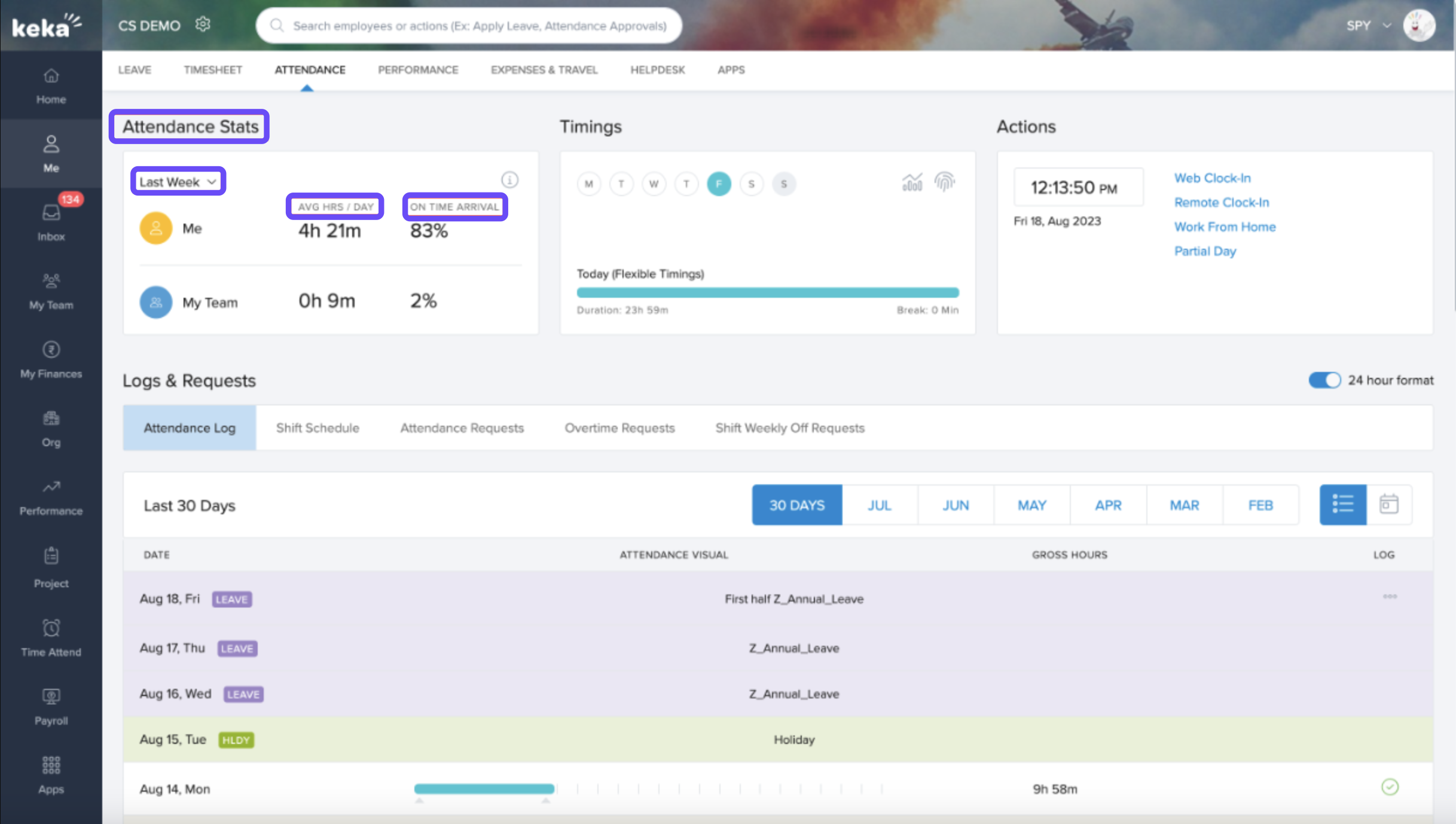Click the My Finances rupee icon

click(x=51, y=349)
